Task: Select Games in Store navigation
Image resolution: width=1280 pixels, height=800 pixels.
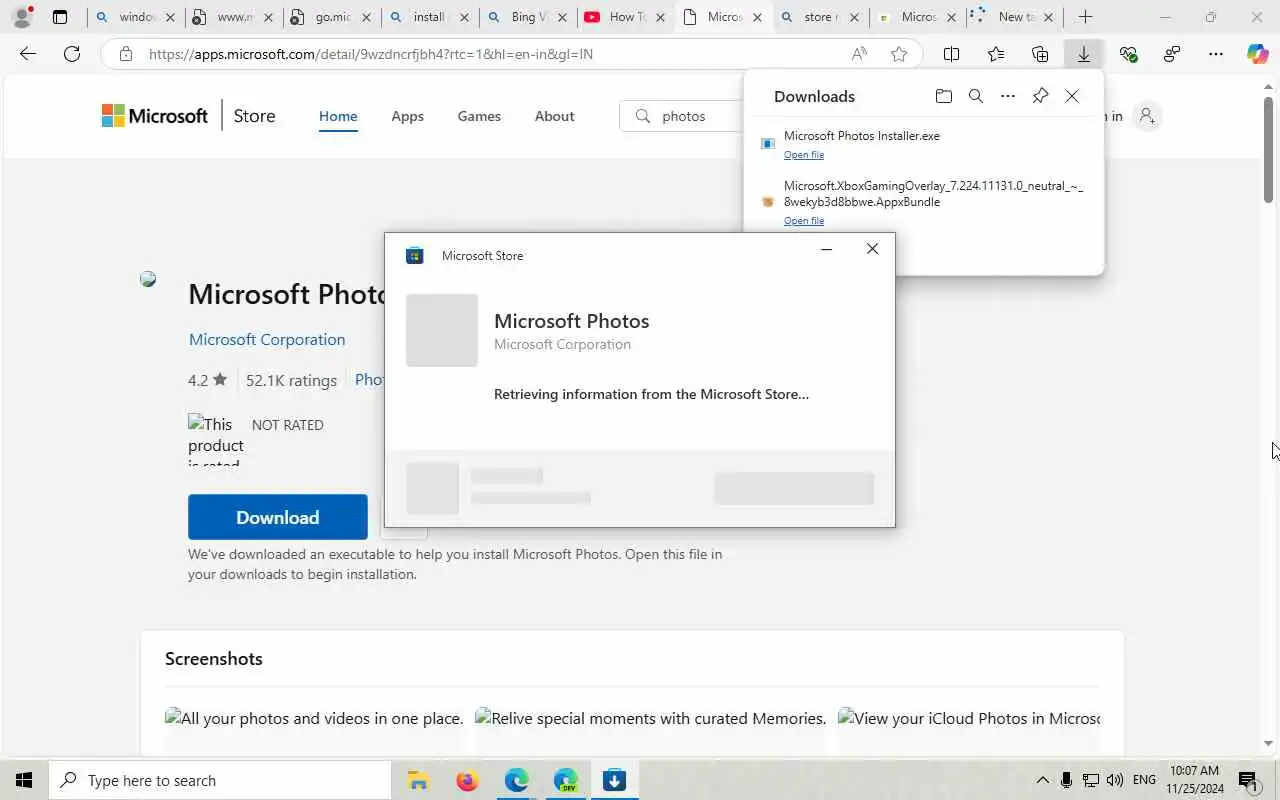Action: [x=479, y=116]
